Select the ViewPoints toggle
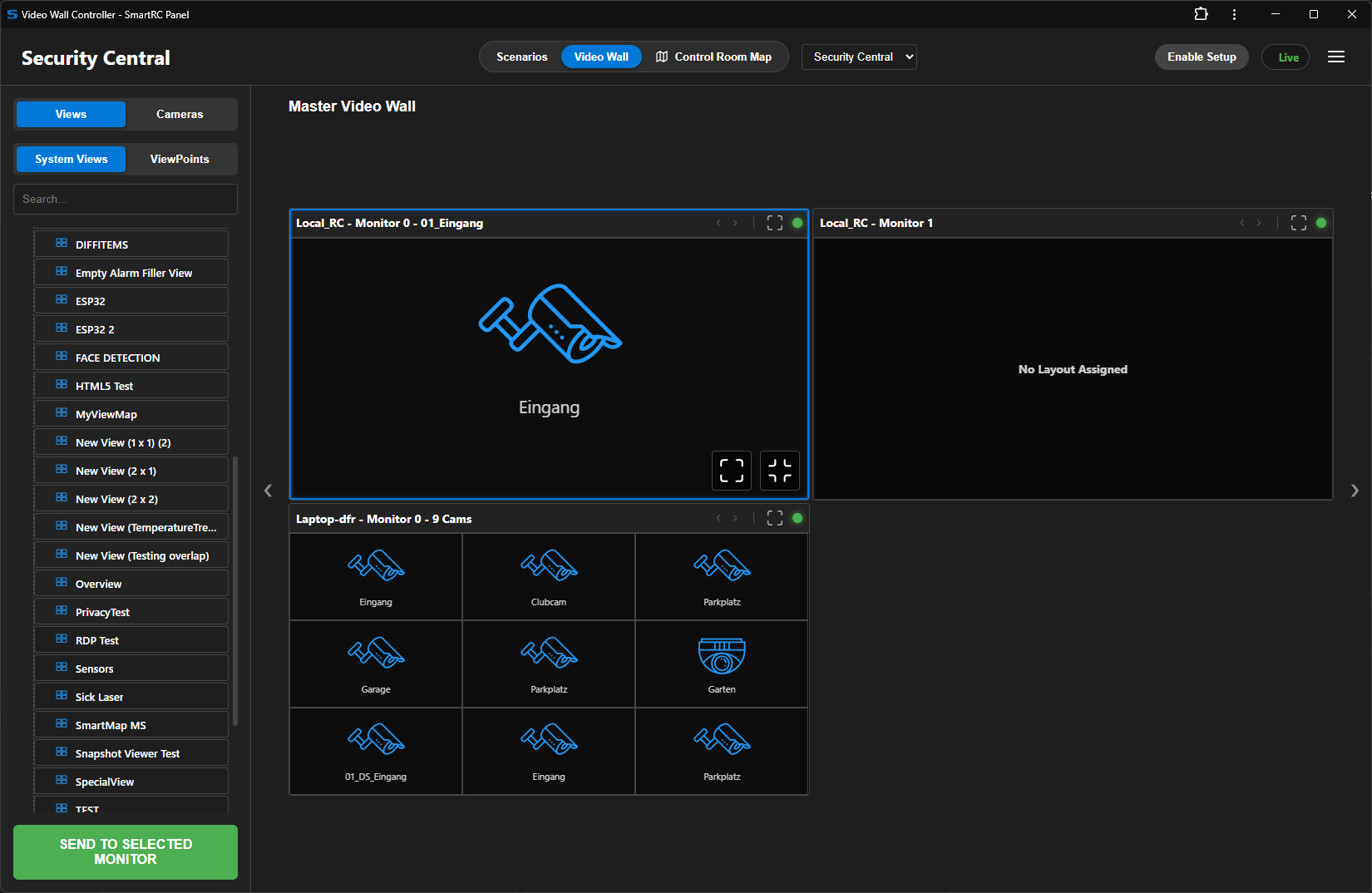Screen dimensions: 1372x893 [180, 159]
